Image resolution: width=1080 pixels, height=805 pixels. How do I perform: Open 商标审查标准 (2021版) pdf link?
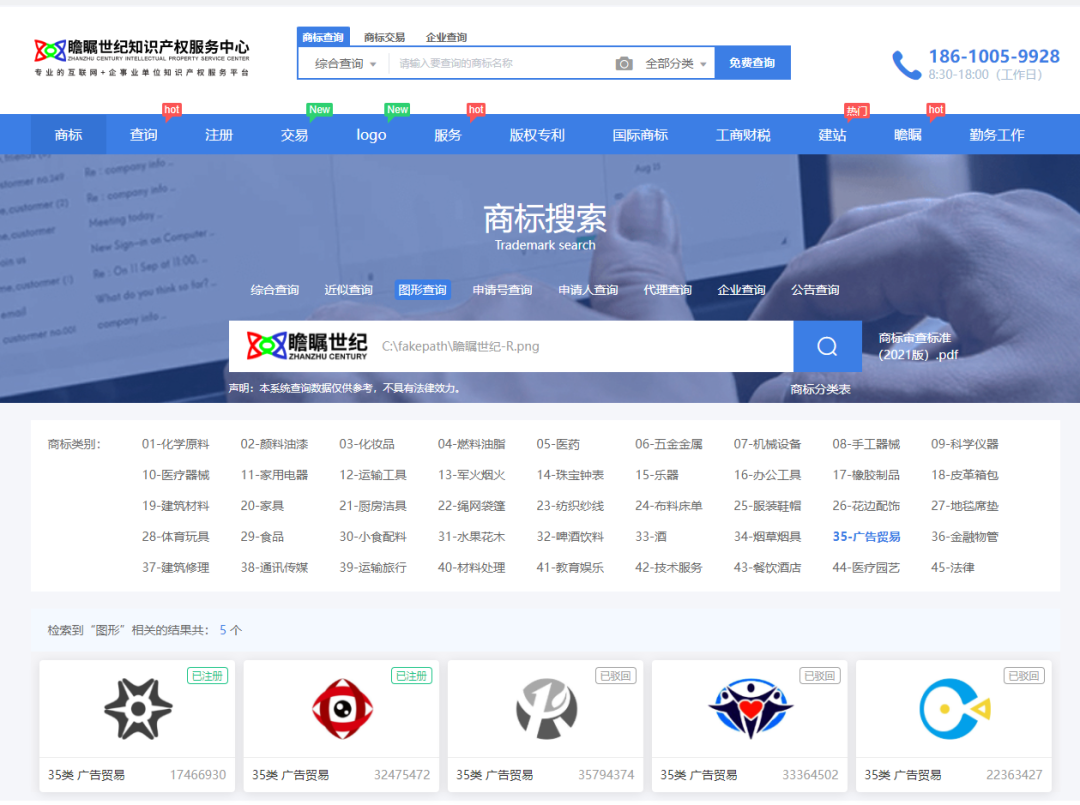click(918, 346)
